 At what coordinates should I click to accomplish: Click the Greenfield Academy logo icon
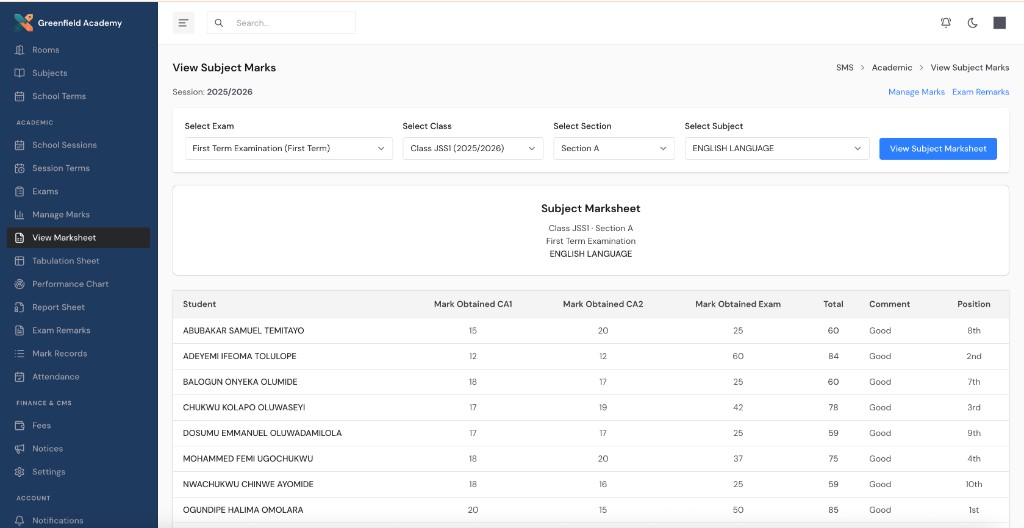(x=23, y=23)
